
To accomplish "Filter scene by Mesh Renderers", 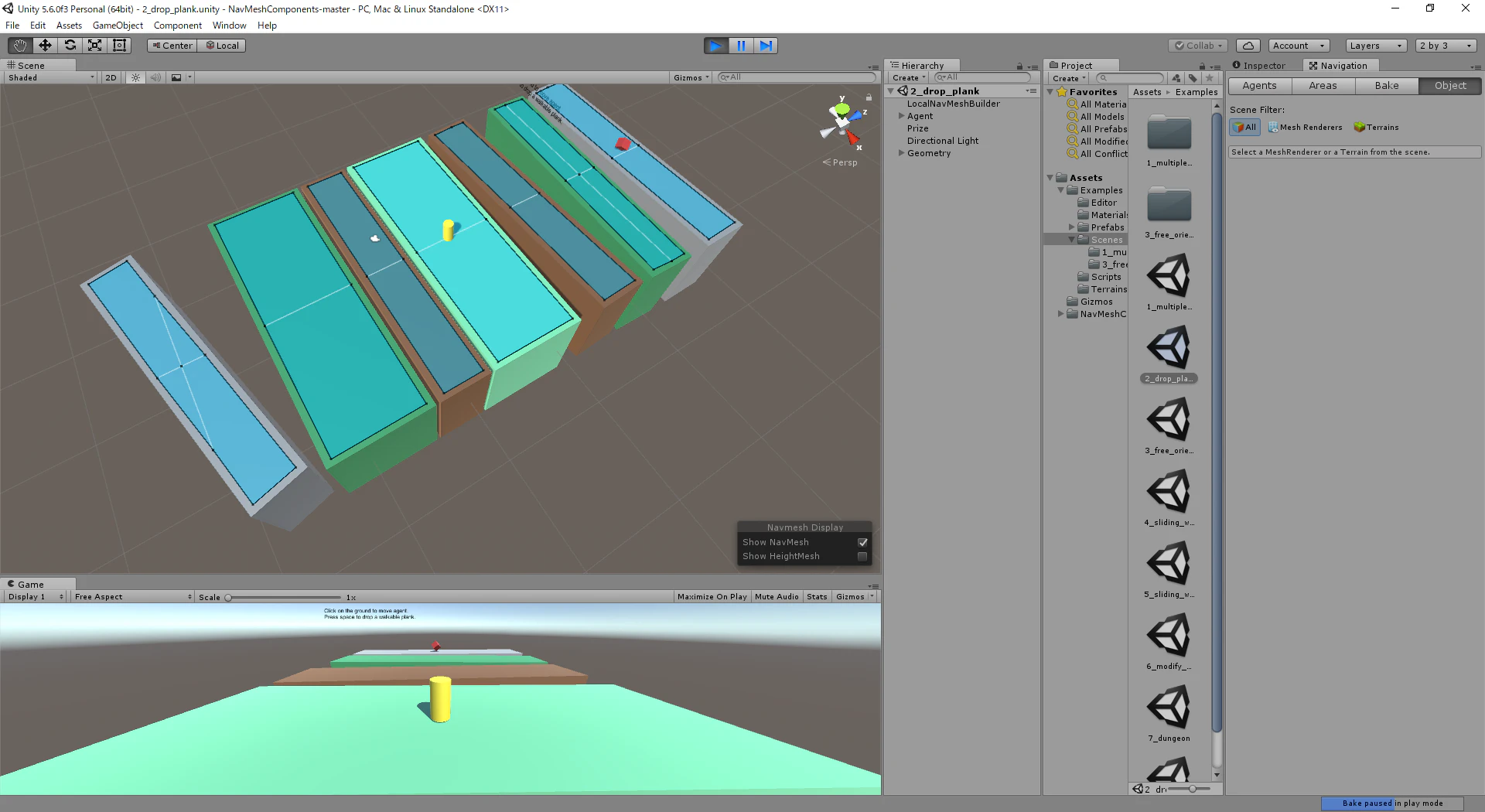I will click(x=1306, y=128).
